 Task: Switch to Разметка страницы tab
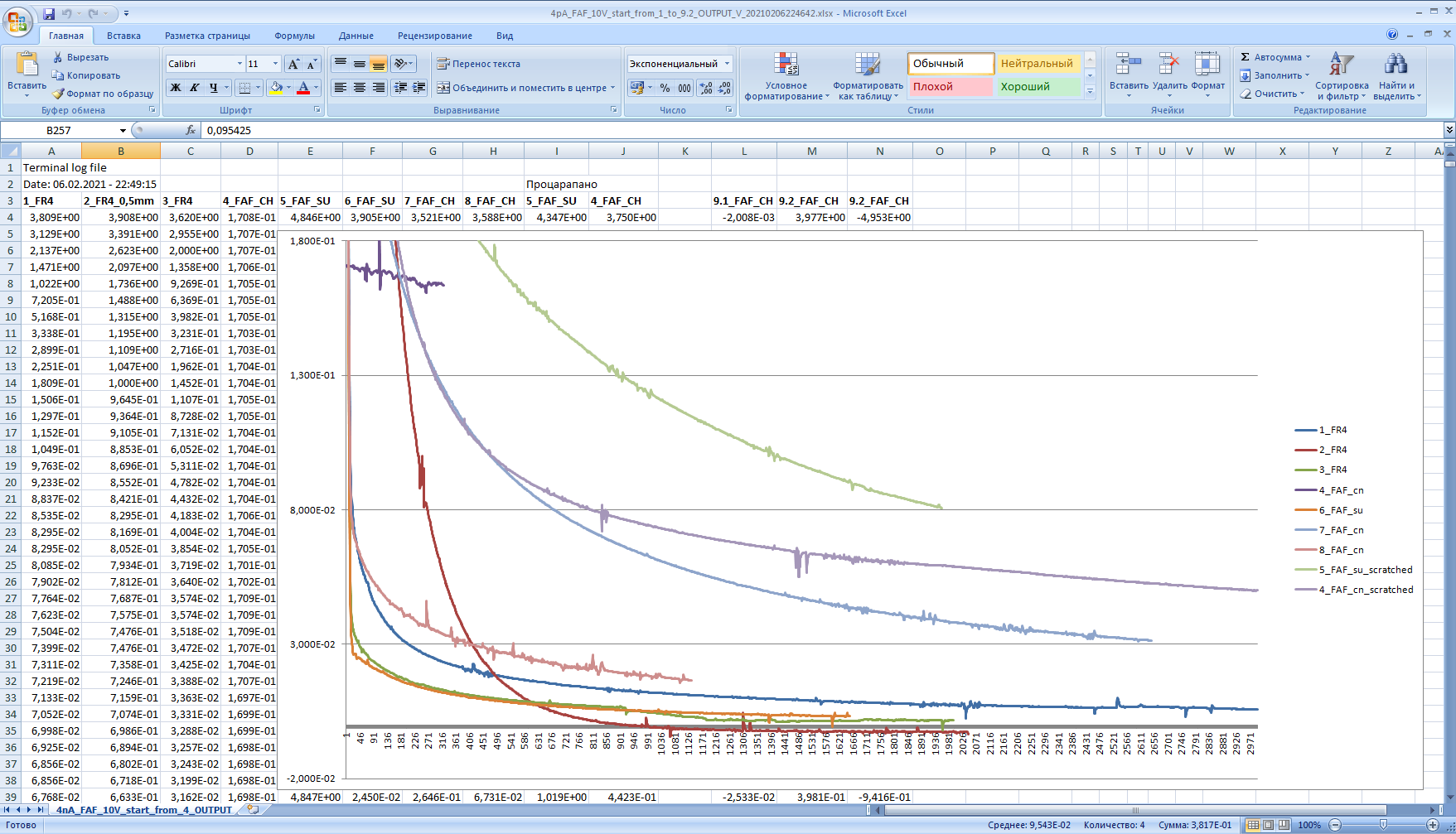tap(207, 36)
